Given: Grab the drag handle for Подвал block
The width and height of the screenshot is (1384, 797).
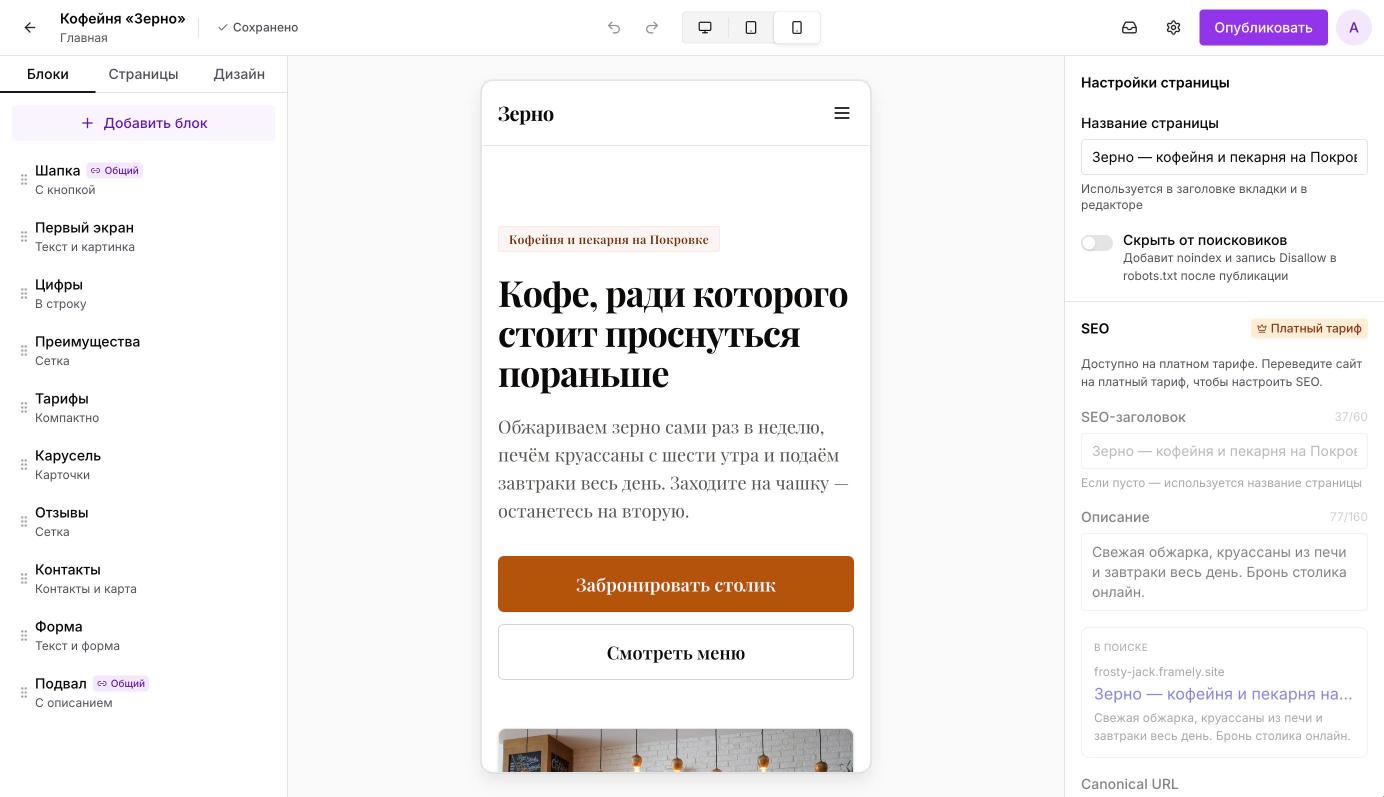Looking at the screenshot, I should pos(24,693).
